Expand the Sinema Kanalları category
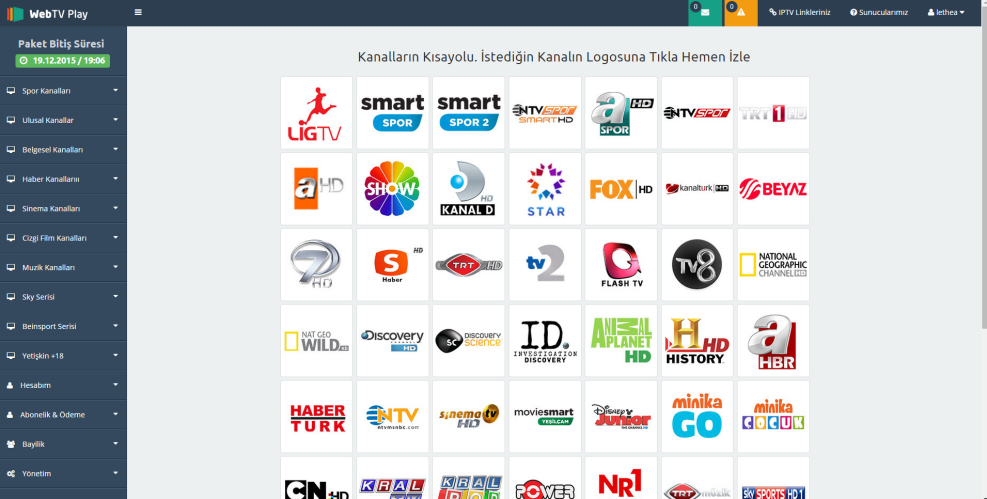Image resolution: width=987 pixels, height=499 pixels. pos(63,209)
